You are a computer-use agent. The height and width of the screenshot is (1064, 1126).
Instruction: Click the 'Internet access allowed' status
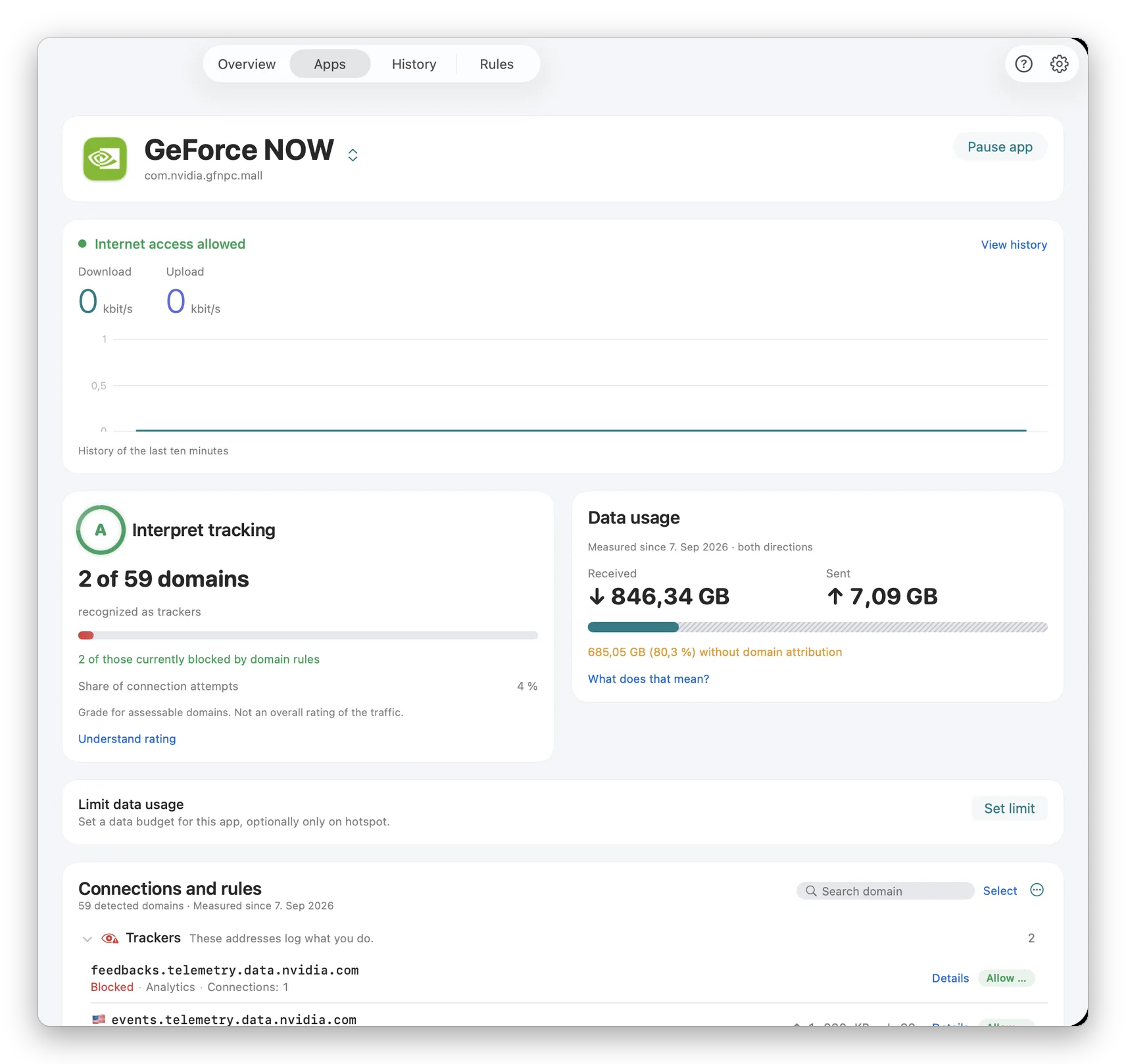click(x=162, y=244)
